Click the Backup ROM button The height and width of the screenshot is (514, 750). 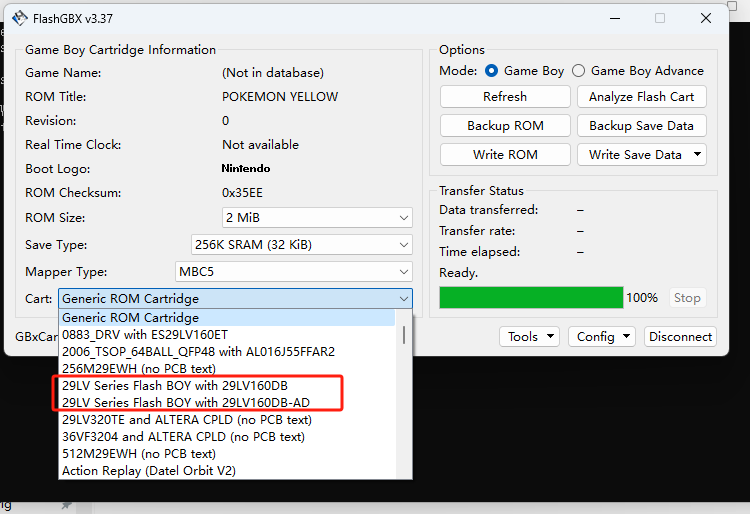505,126
